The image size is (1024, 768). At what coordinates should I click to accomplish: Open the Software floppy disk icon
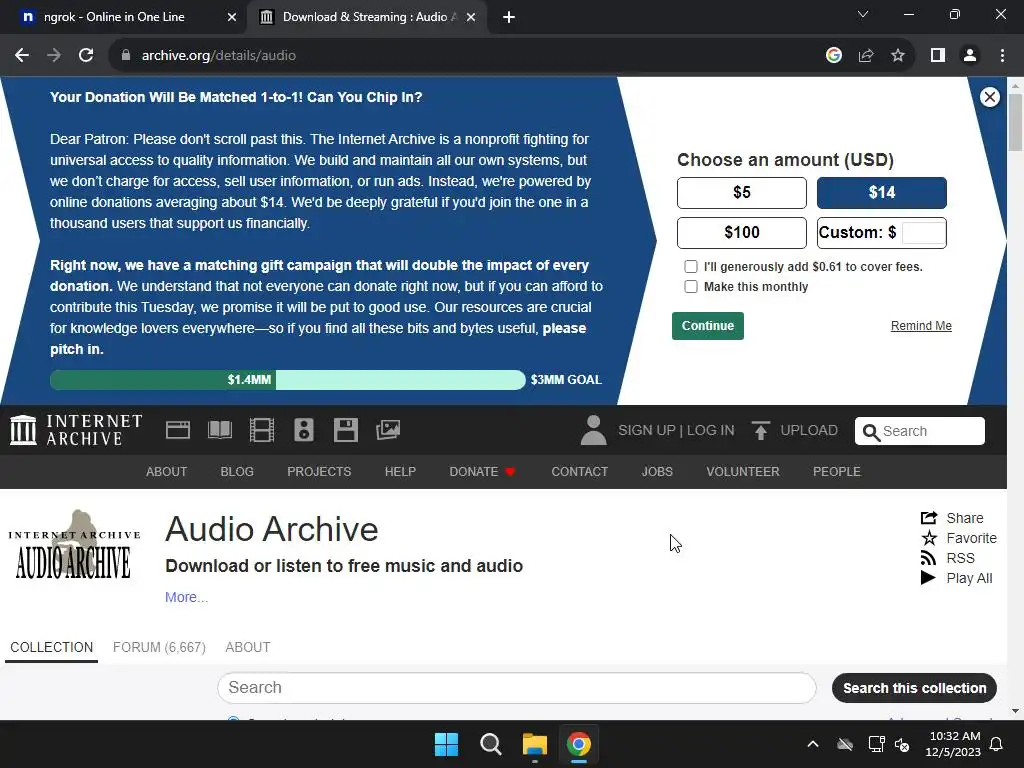click(x=345, y=430)
